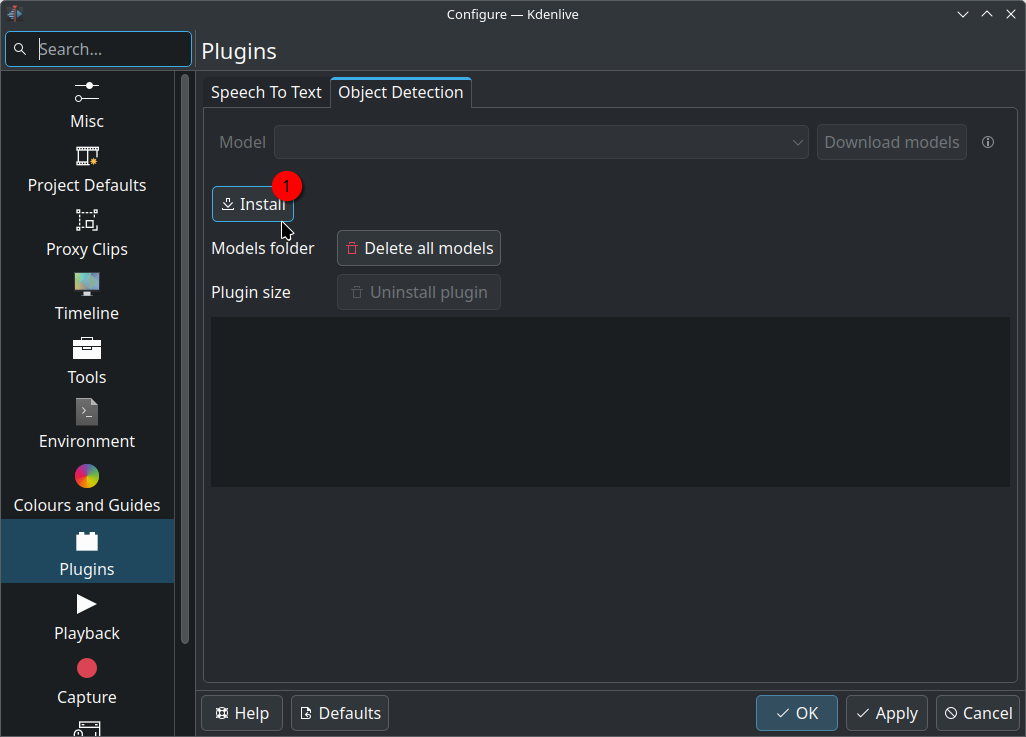The image size is (1026, 737).
Task: Cancel the configuration dialog
Action: point(978,713)
